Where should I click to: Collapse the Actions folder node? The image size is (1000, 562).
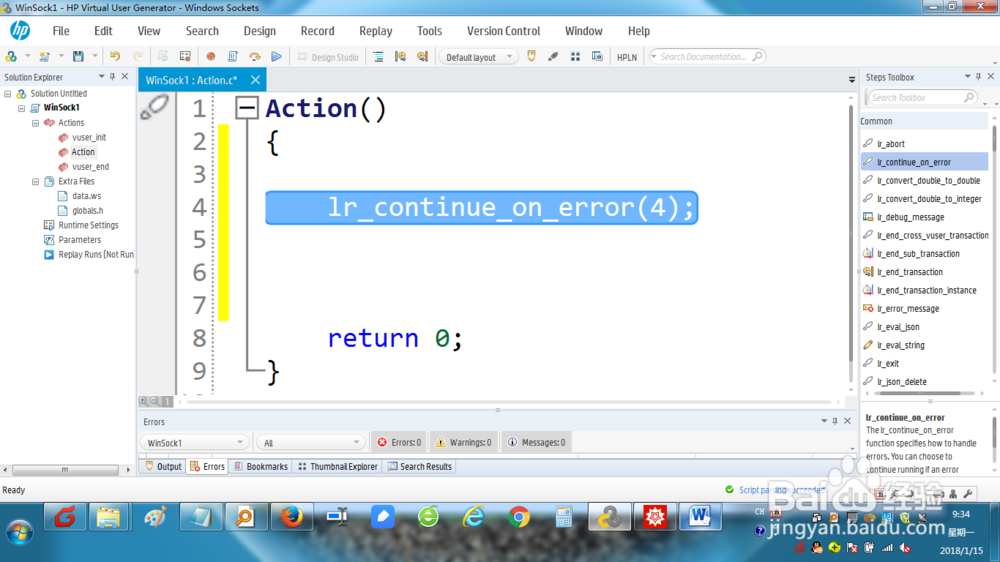[36, 122]
